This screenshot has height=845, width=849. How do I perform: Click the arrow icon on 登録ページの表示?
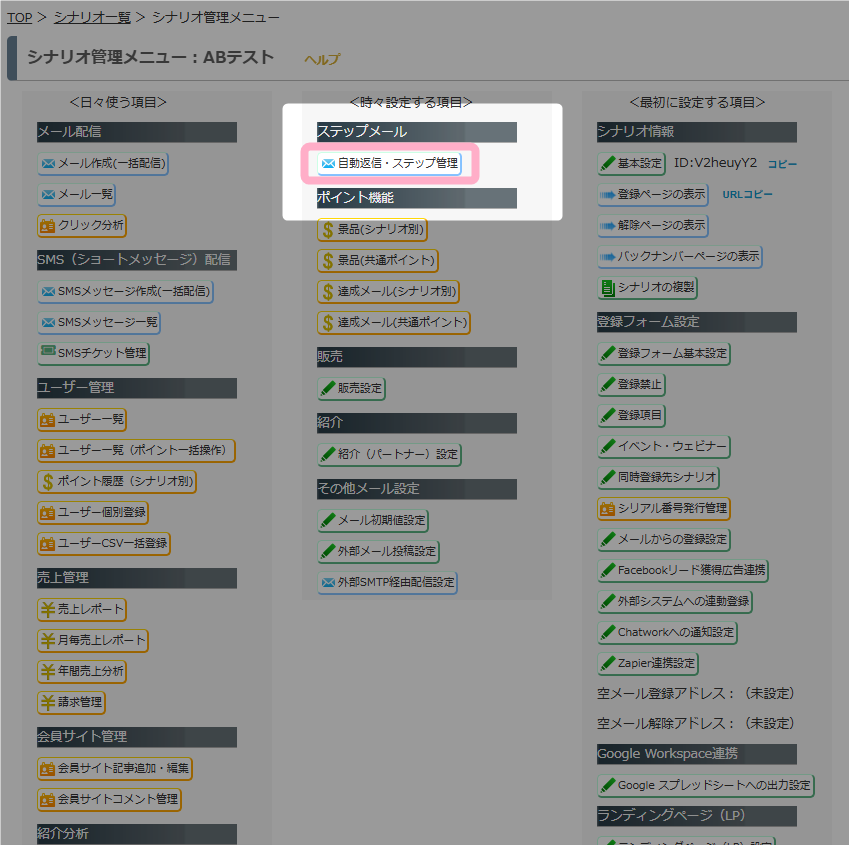point(608,195)
